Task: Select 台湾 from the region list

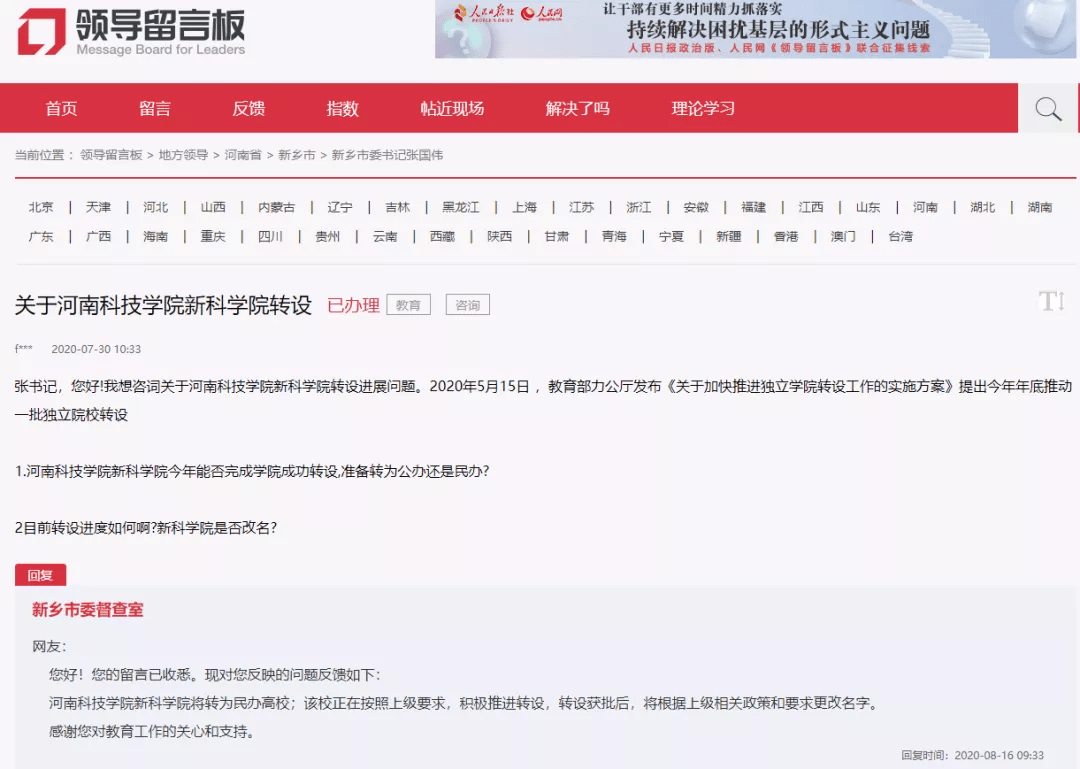Action: point(898,236)
